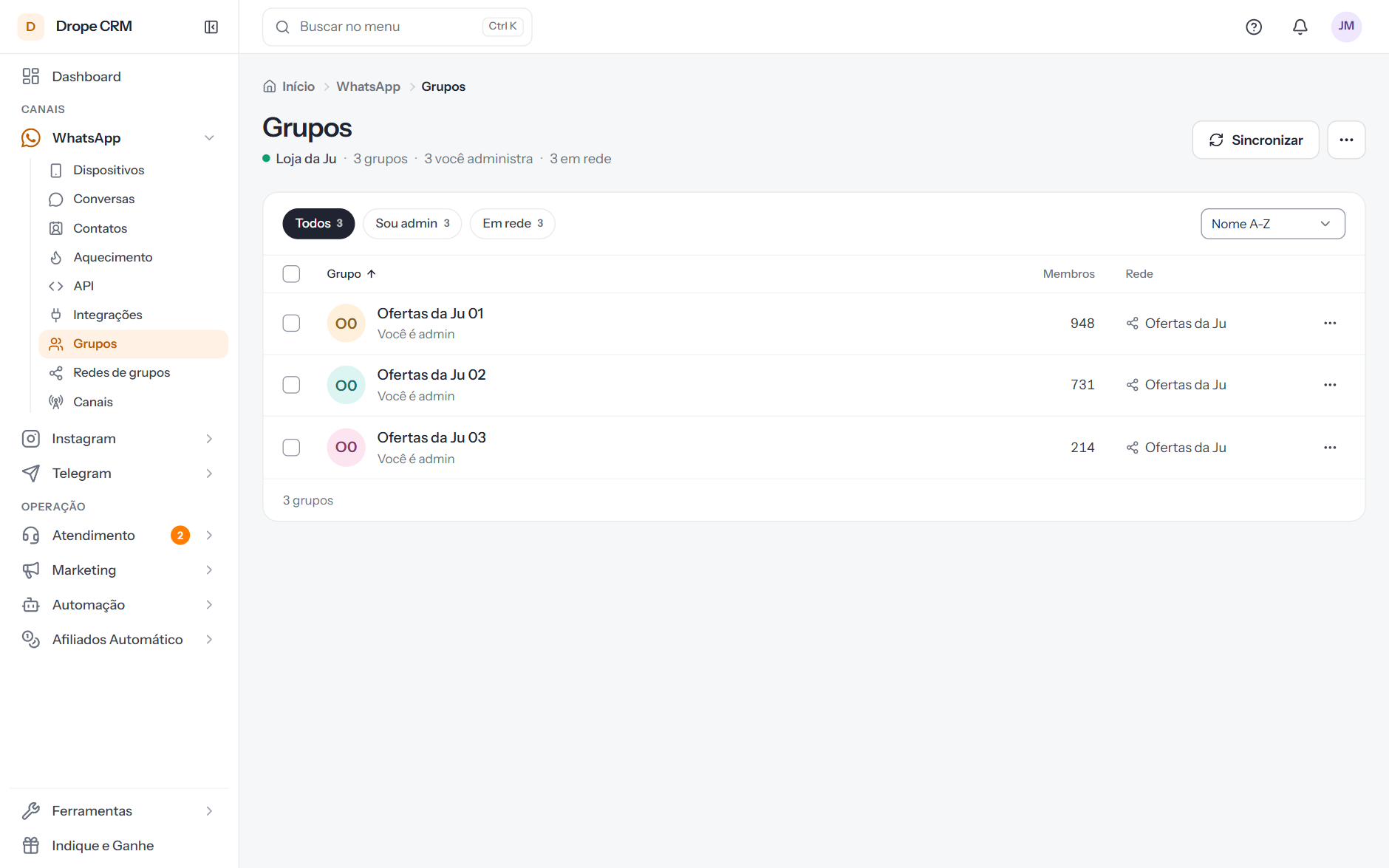Check the Ofertas da Ju 03 checkbox

(x=291, y=448)
